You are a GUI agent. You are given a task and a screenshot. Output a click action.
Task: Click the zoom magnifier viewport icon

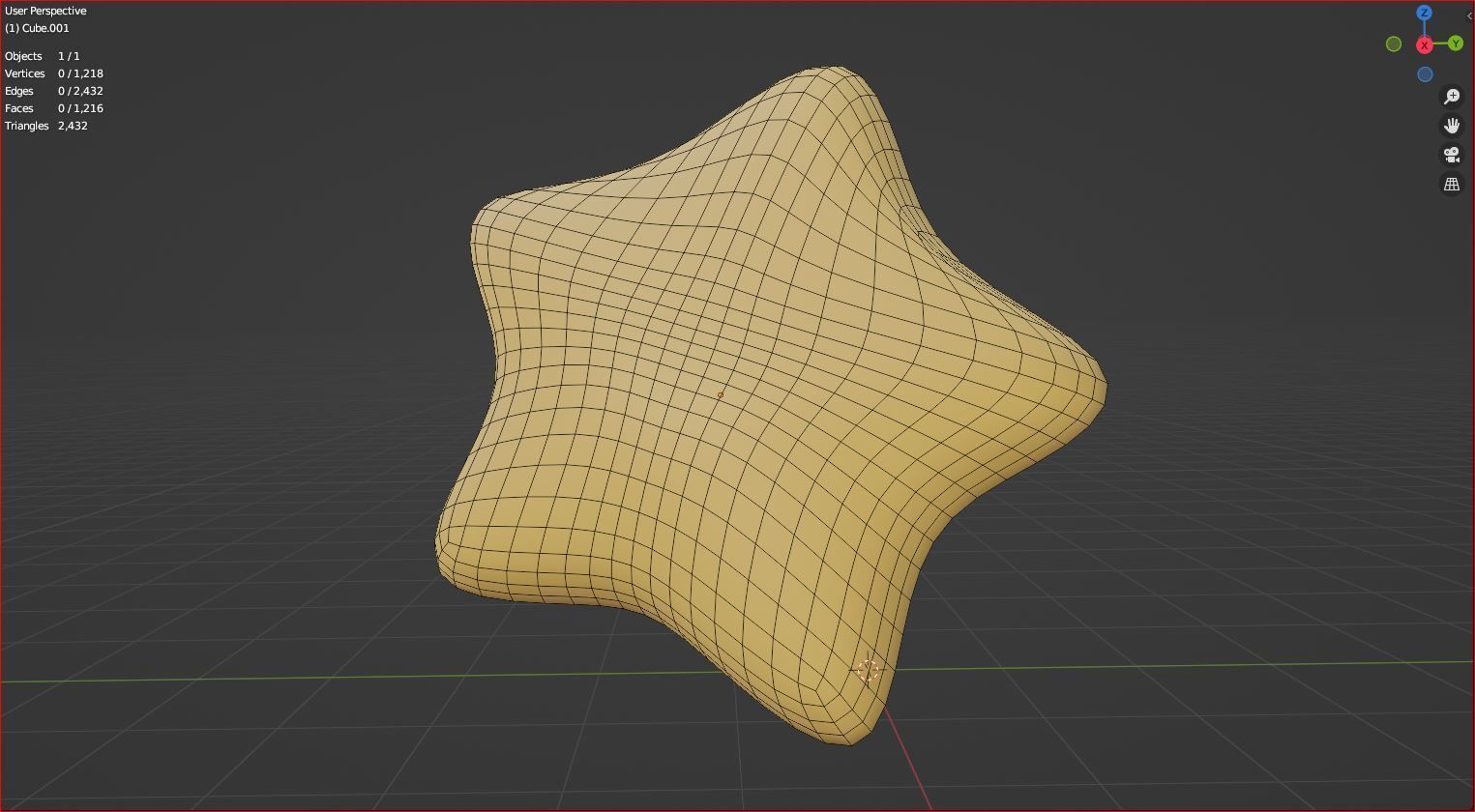1452,97
